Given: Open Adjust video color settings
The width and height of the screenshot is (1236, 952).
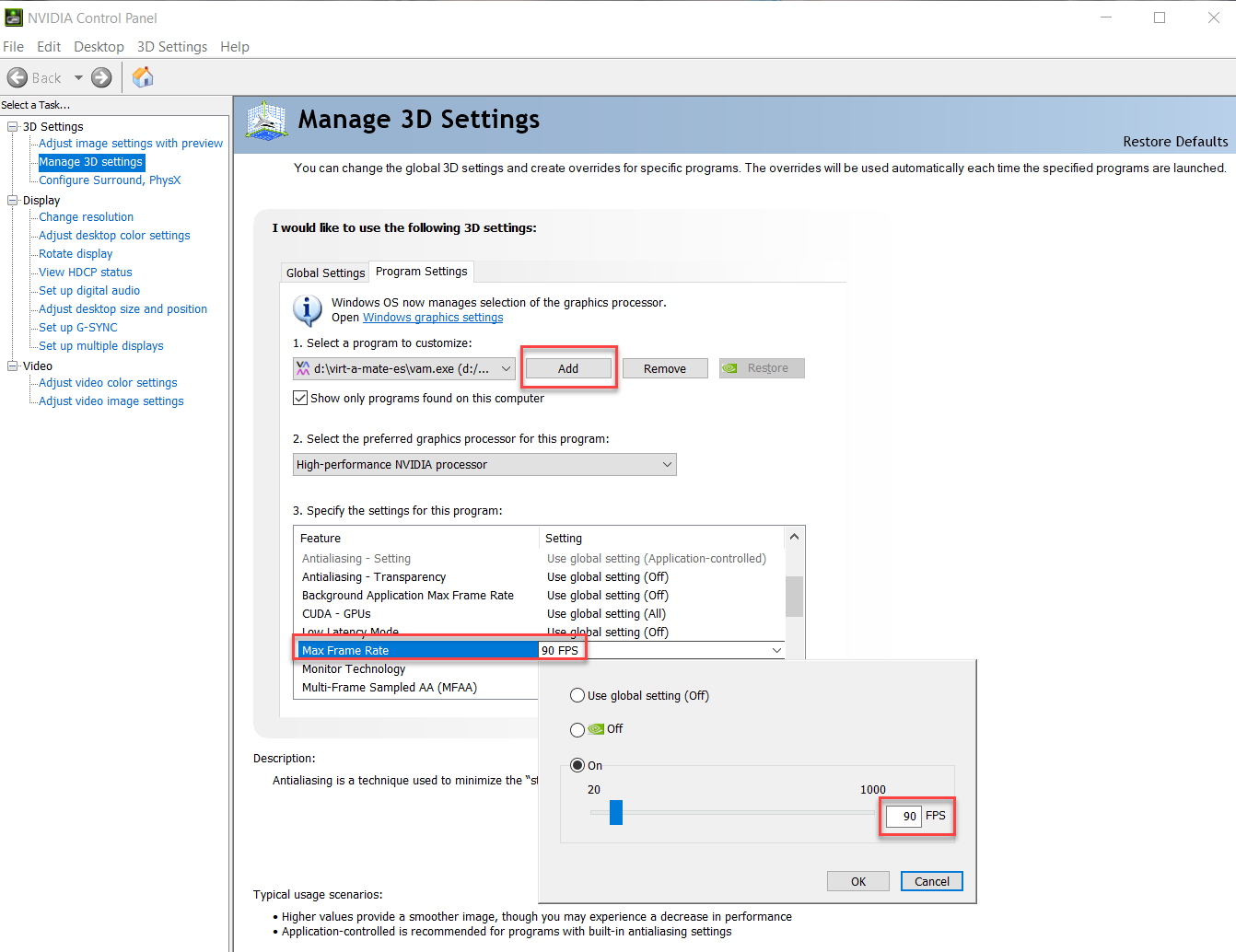Looking at the screenshot, I should pyautogui.click(x=108, y=383).
